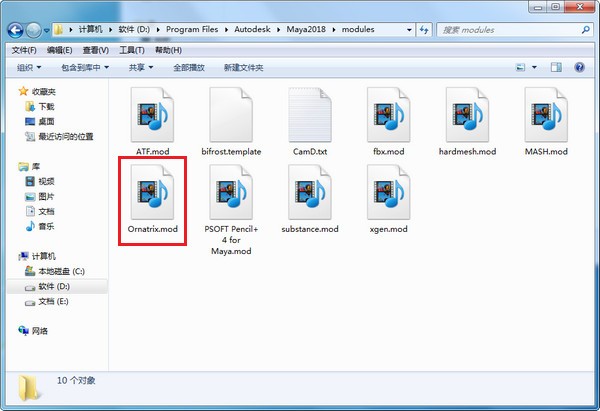Open the 组织 dropdown menu
This screenshot has height=411, width=600.
pyautogui.click(x=29, y=68)
